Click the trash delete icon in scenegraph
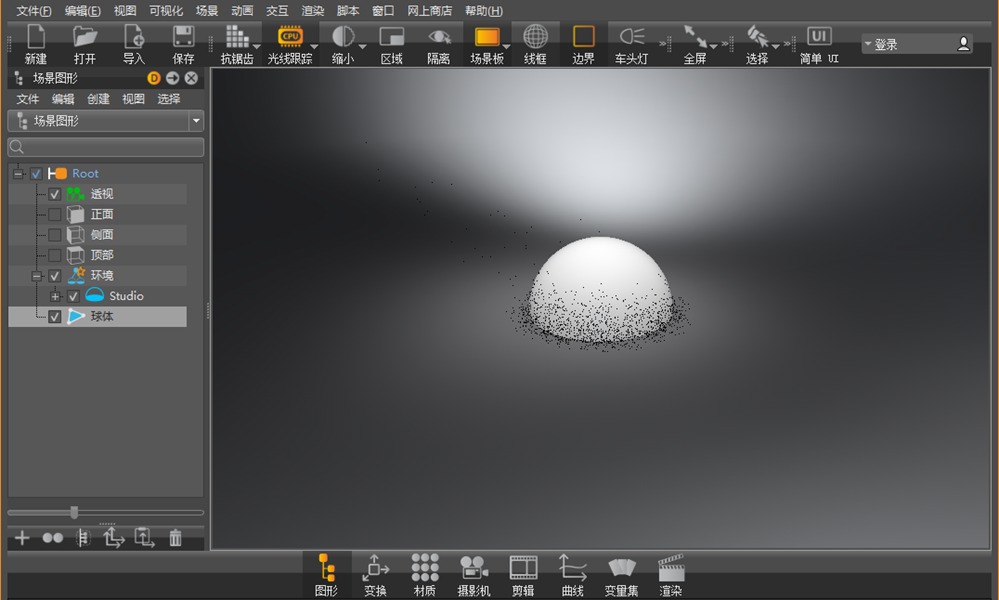This screenshot has height=600, width=999. pos(175,538)
